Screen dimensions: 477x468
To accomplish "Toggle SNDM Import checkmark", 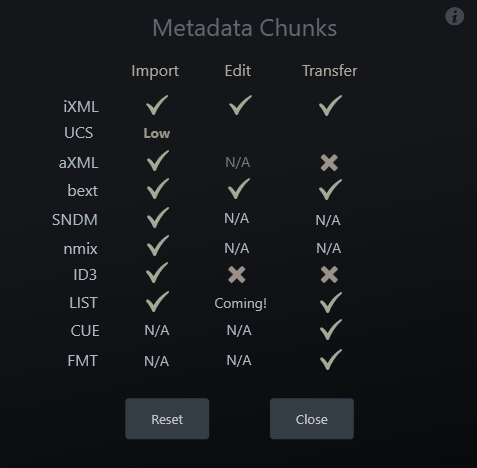I will (x=158, y=217).
